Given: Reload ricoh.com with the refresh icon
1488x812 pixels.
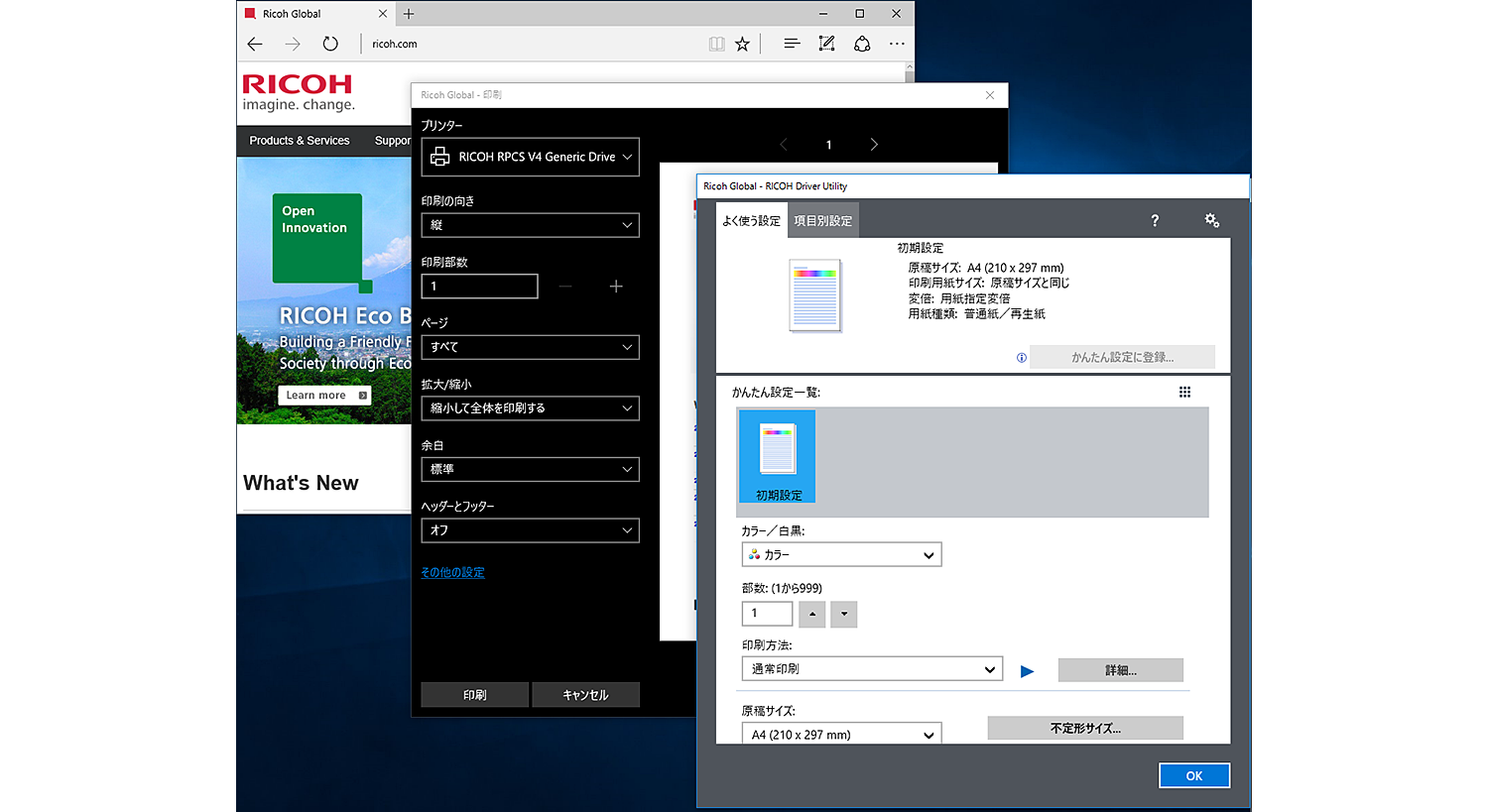Looking at the screenshot, I should pyautogui.click(x=330, y=44).
